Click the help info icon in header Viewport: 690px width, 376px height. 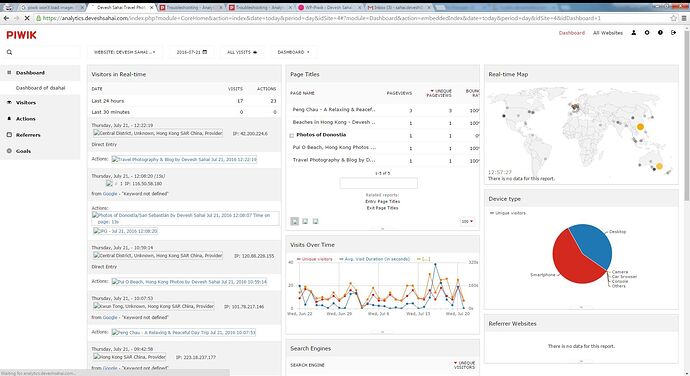point(660,33)
